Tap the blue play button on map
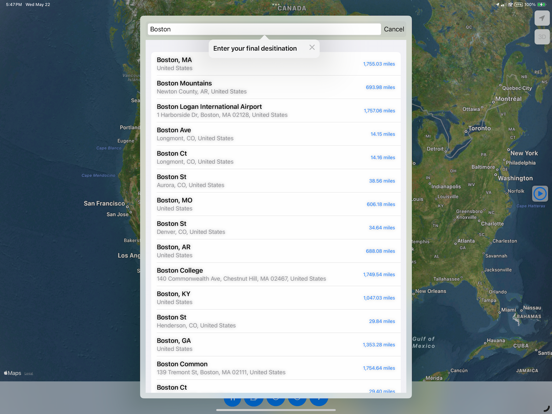 tap(540, 193)
